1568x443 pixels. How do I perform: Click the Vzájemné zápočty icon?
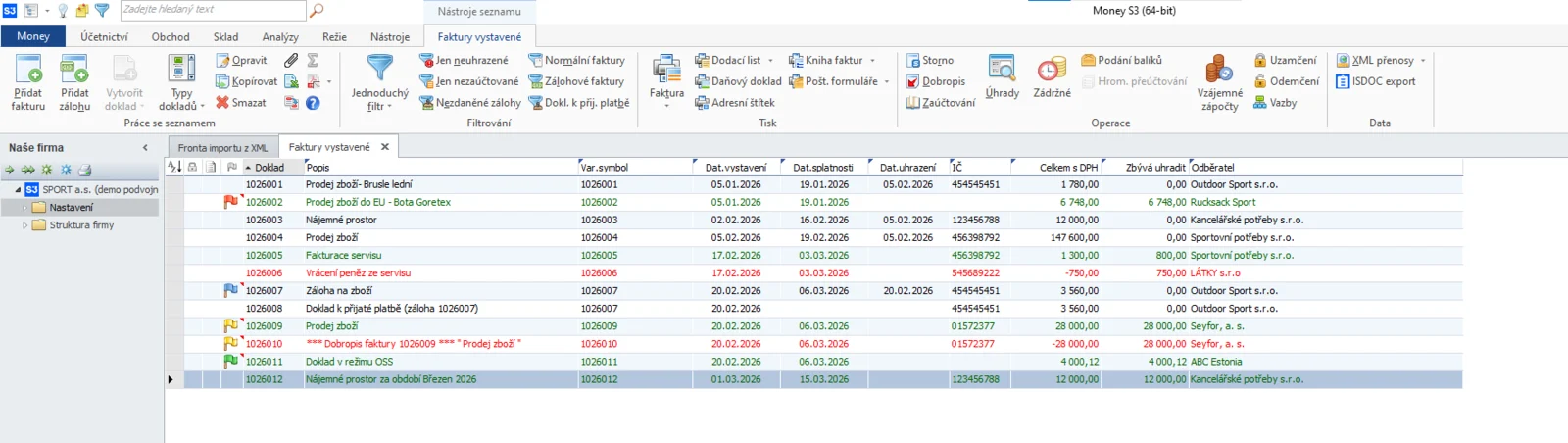[1219, 71]
